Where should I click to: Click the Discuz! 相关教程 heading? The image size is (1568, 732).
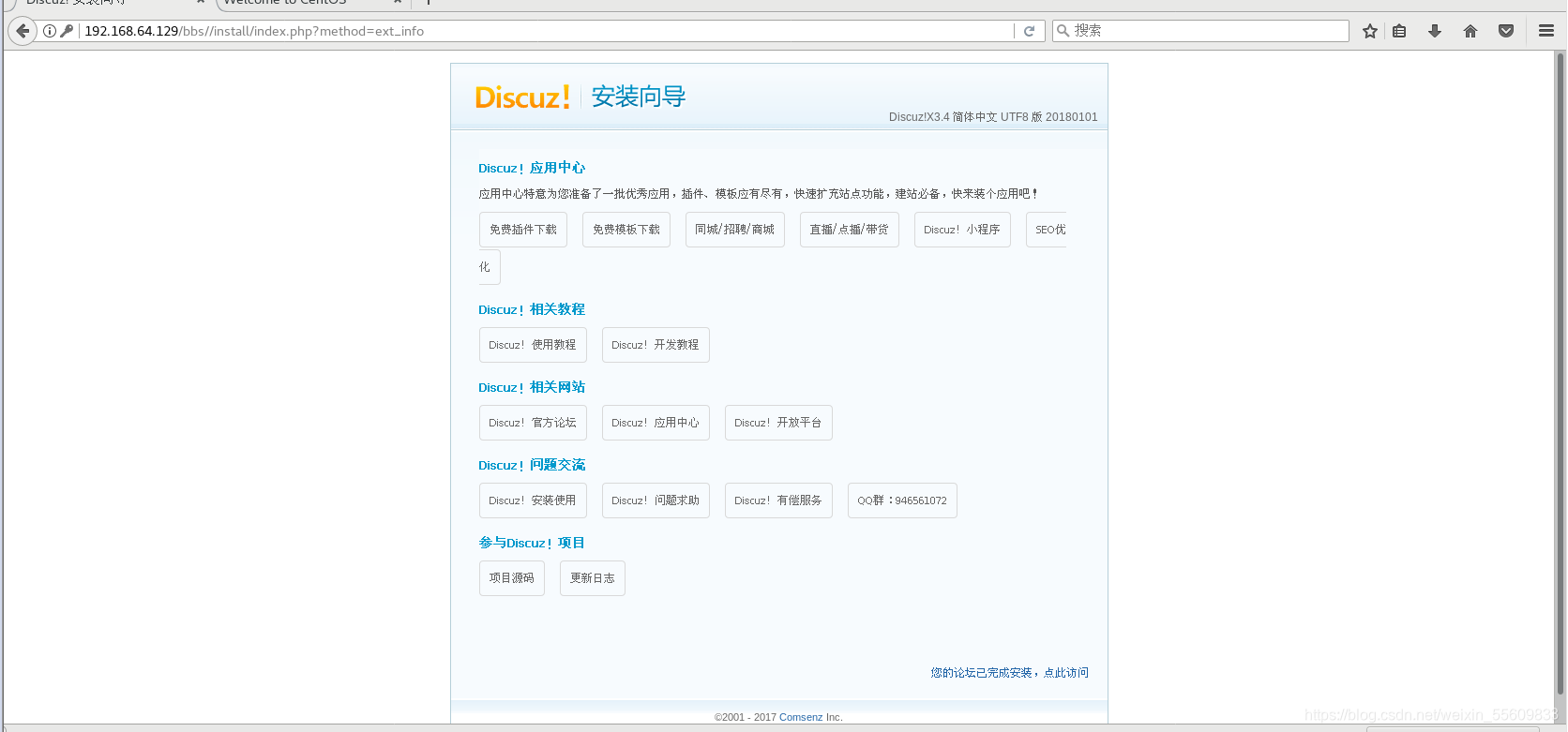(x=532, y=309)
